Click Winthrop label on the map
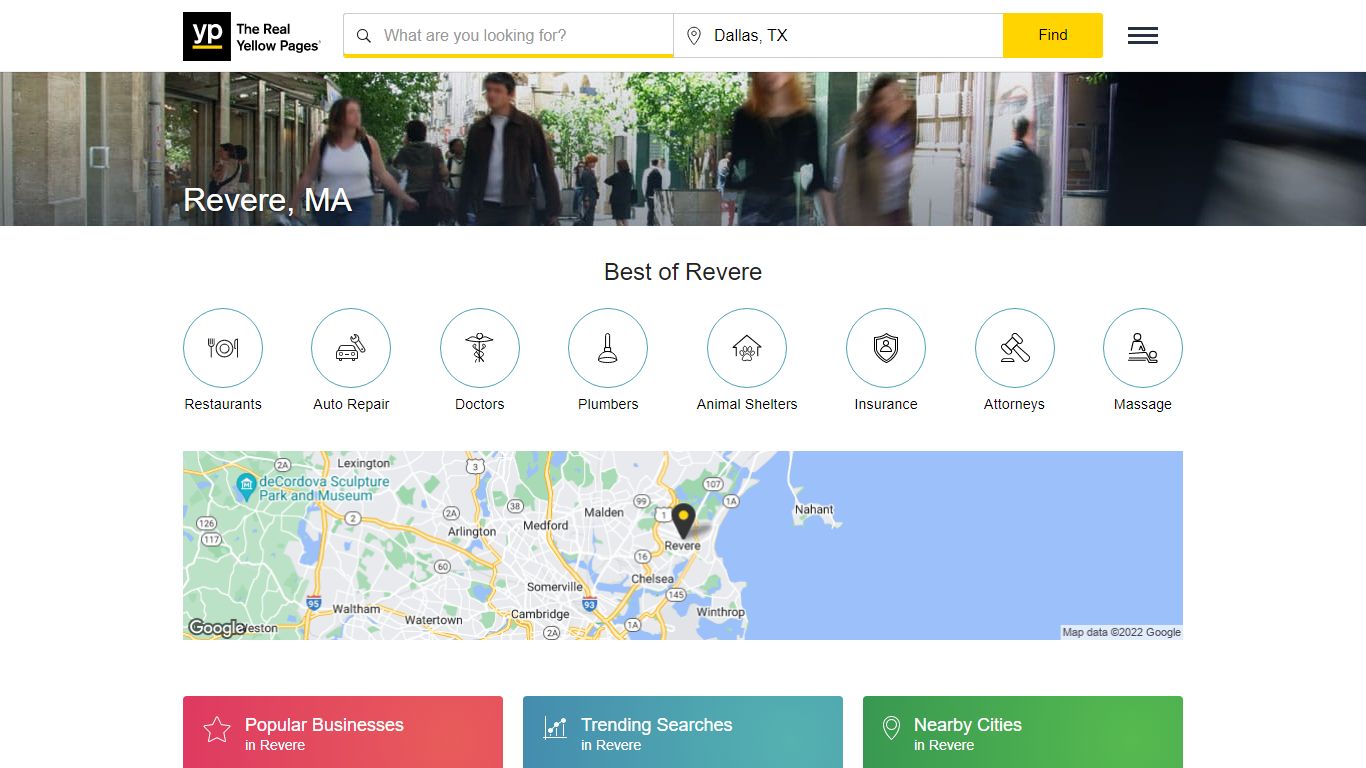The image size is (1366, 768). [720, 612]
